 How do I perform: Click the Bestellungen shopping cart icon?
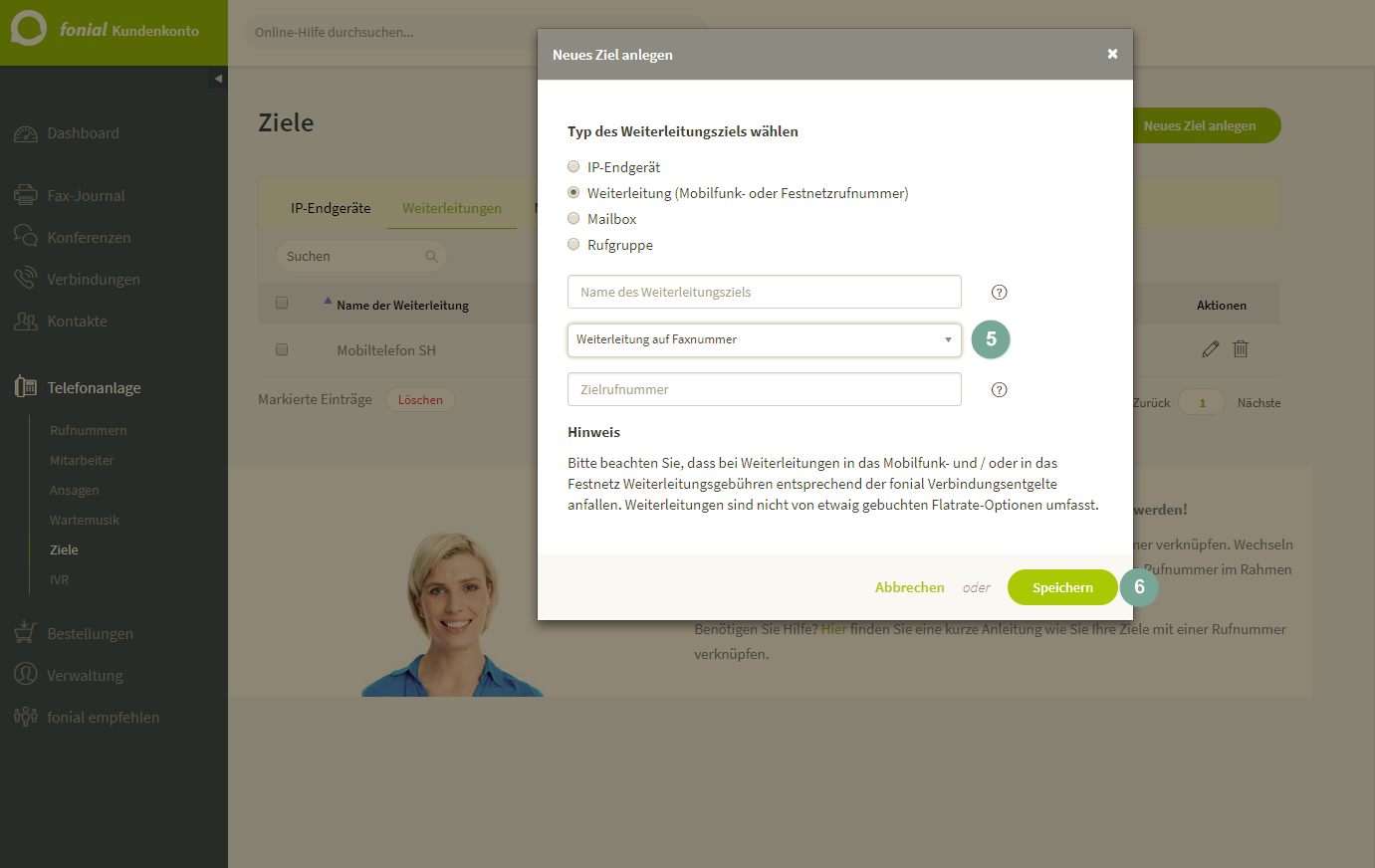click(26, 632)
